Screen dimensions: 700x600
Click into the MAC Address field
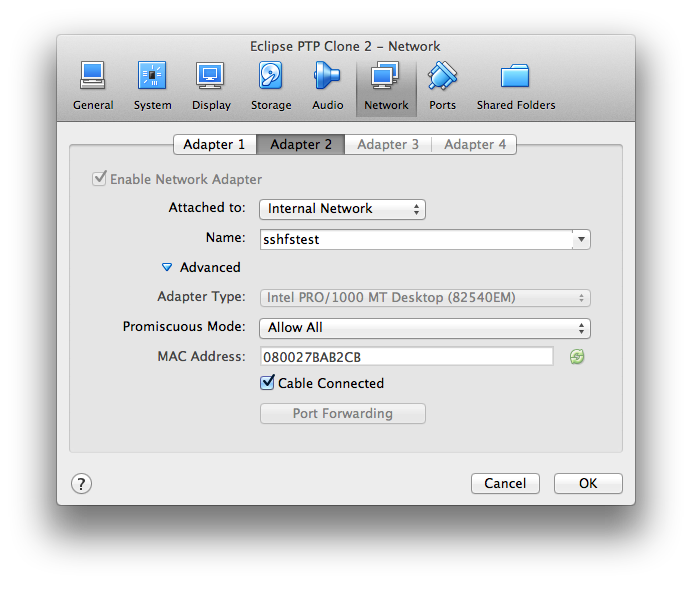pos(406,357)
